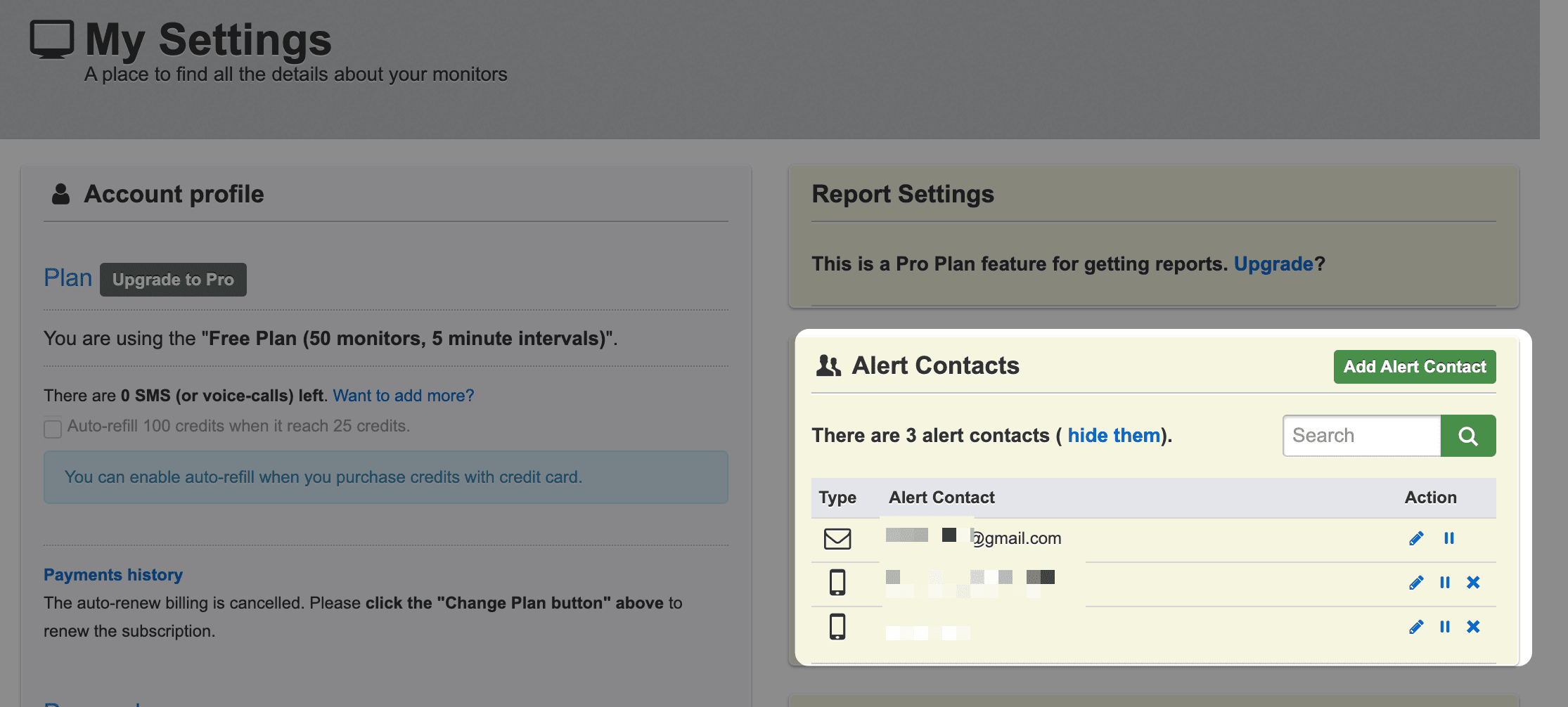Click the envelope email type icon

[837, 539]
